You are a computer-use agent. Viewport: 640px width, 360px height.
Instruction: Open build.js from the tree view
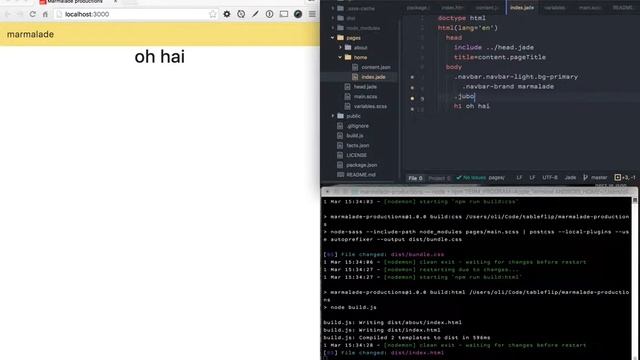[355, 136]
